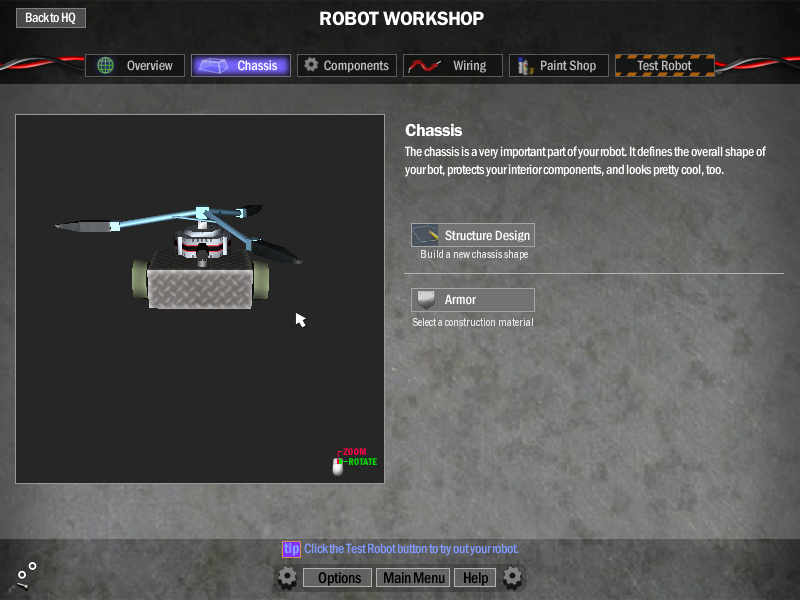The height and width of the screenshot is (600, 800).
Task: Switch to the Components tab
Action: 347,65
